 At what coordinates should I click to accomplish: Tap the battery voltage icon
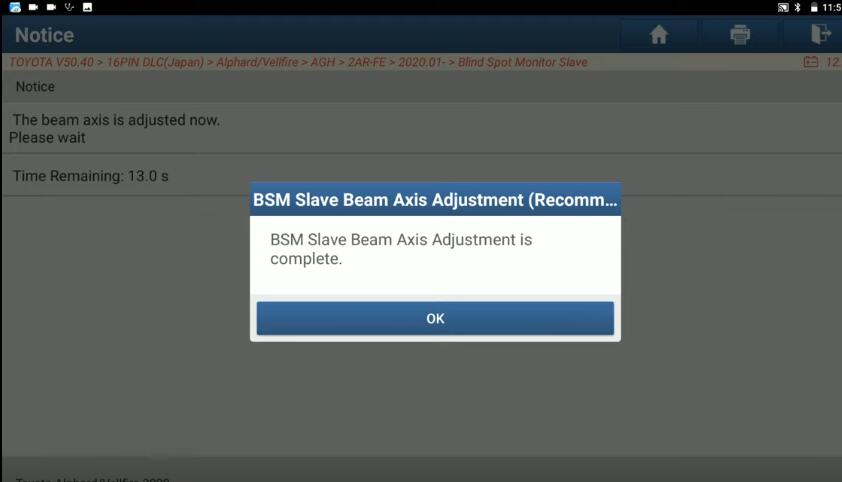point(811,62)
